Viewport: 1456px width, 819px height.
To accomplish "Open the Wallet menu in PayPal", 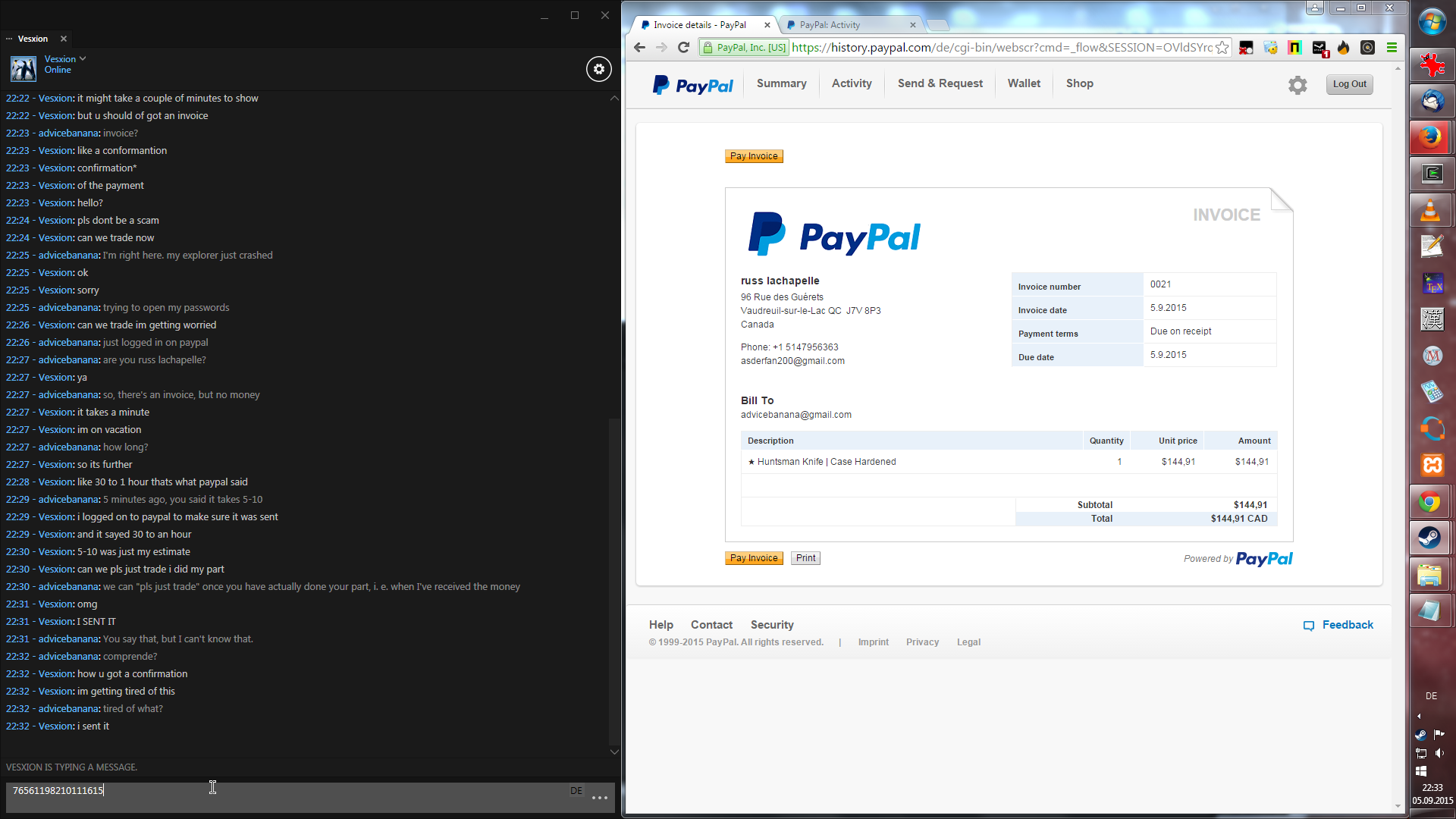I will pos(1024,83).
